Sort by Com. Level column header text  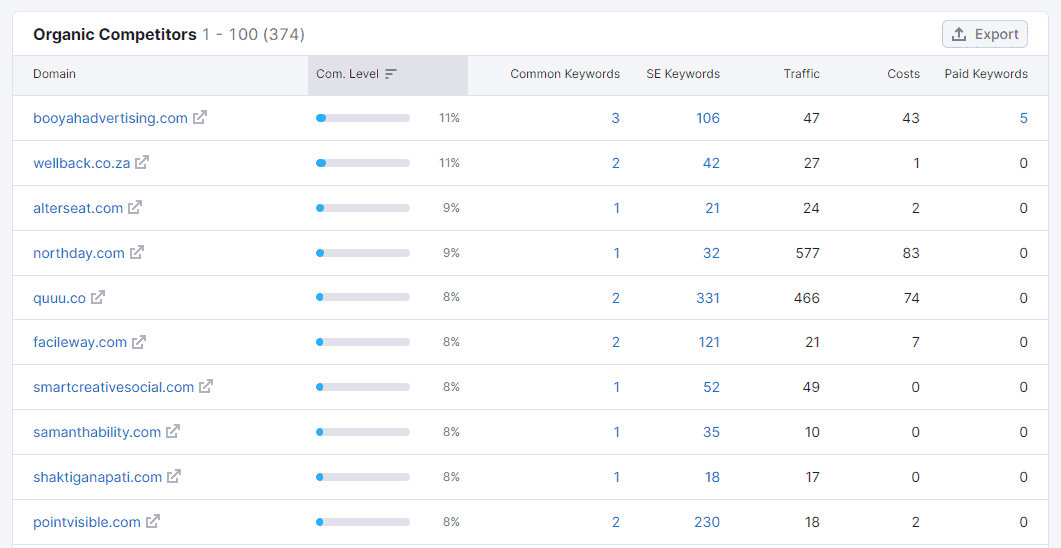point(347,74)
